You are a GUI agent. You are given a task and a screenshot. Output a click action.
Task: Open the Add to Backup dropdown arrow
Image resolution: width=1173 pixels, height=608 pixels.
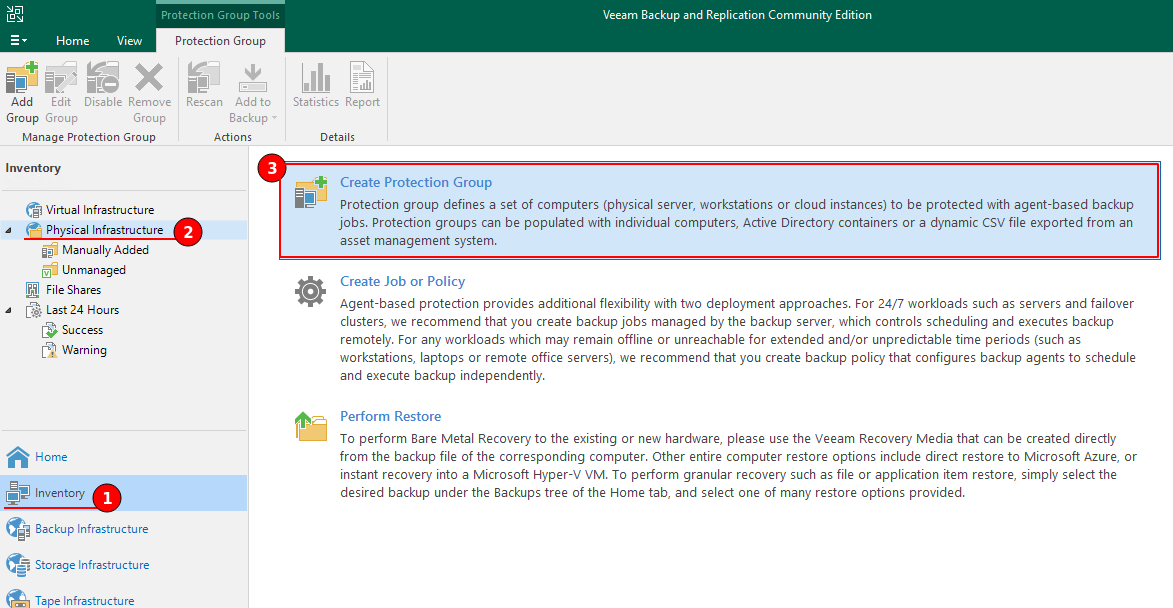(x=275, y=118)
